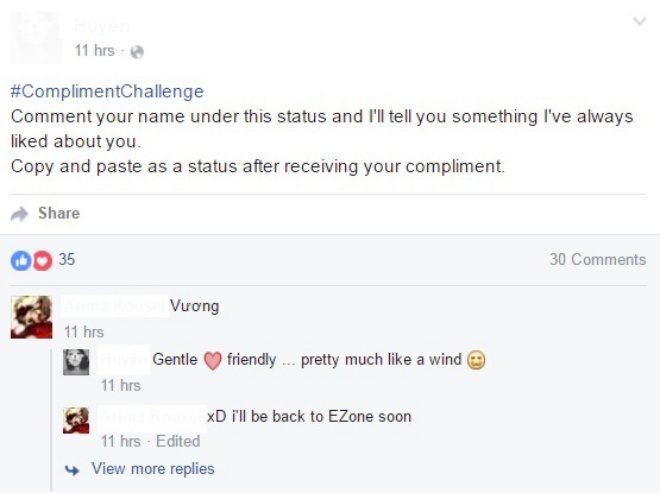Screen dimensions: 660x493
Task: Open the 30 Comments link
Action: (597, 260)
